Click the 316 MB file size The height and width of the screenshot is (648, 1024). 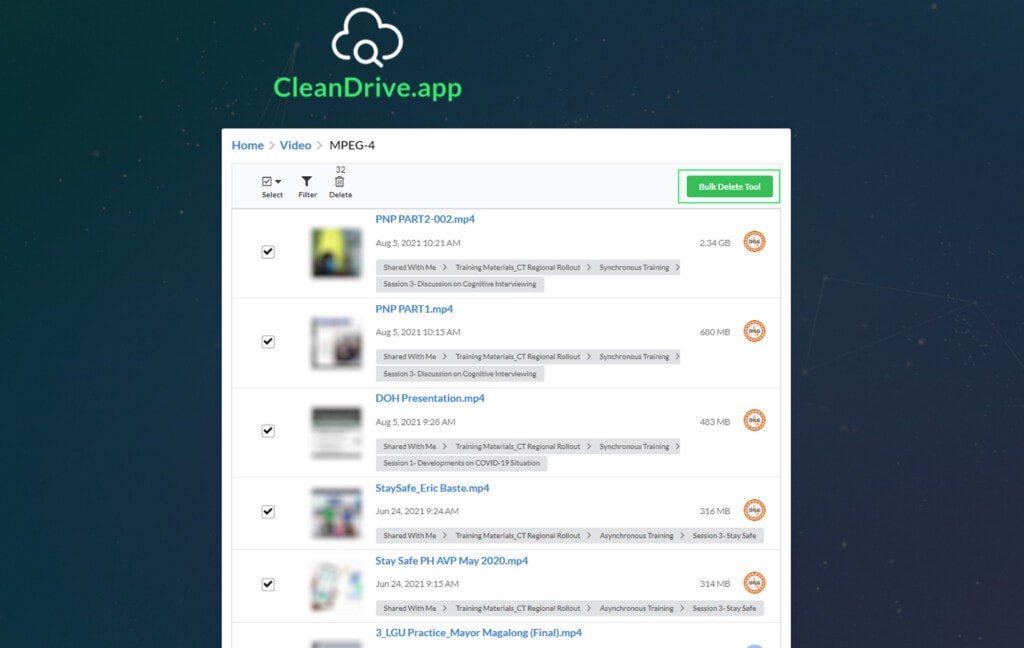pos(714,511)
